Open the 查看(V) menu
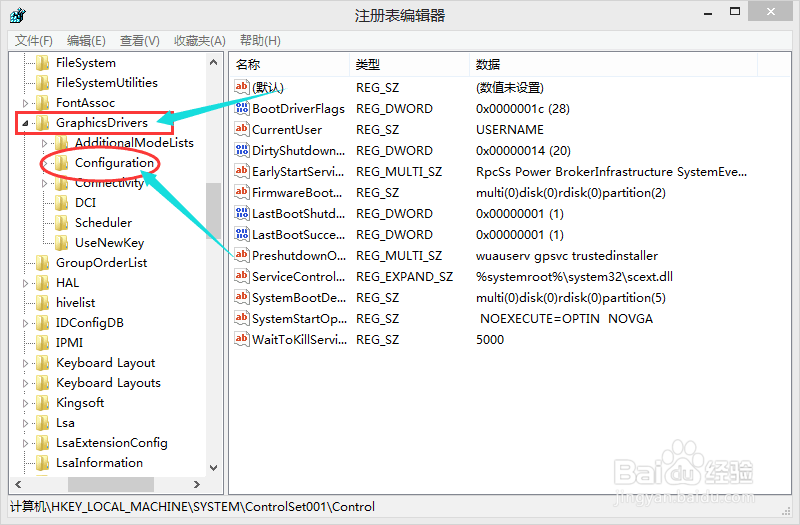The width and height of the screenshot is (800, 525). pos(140,40)
